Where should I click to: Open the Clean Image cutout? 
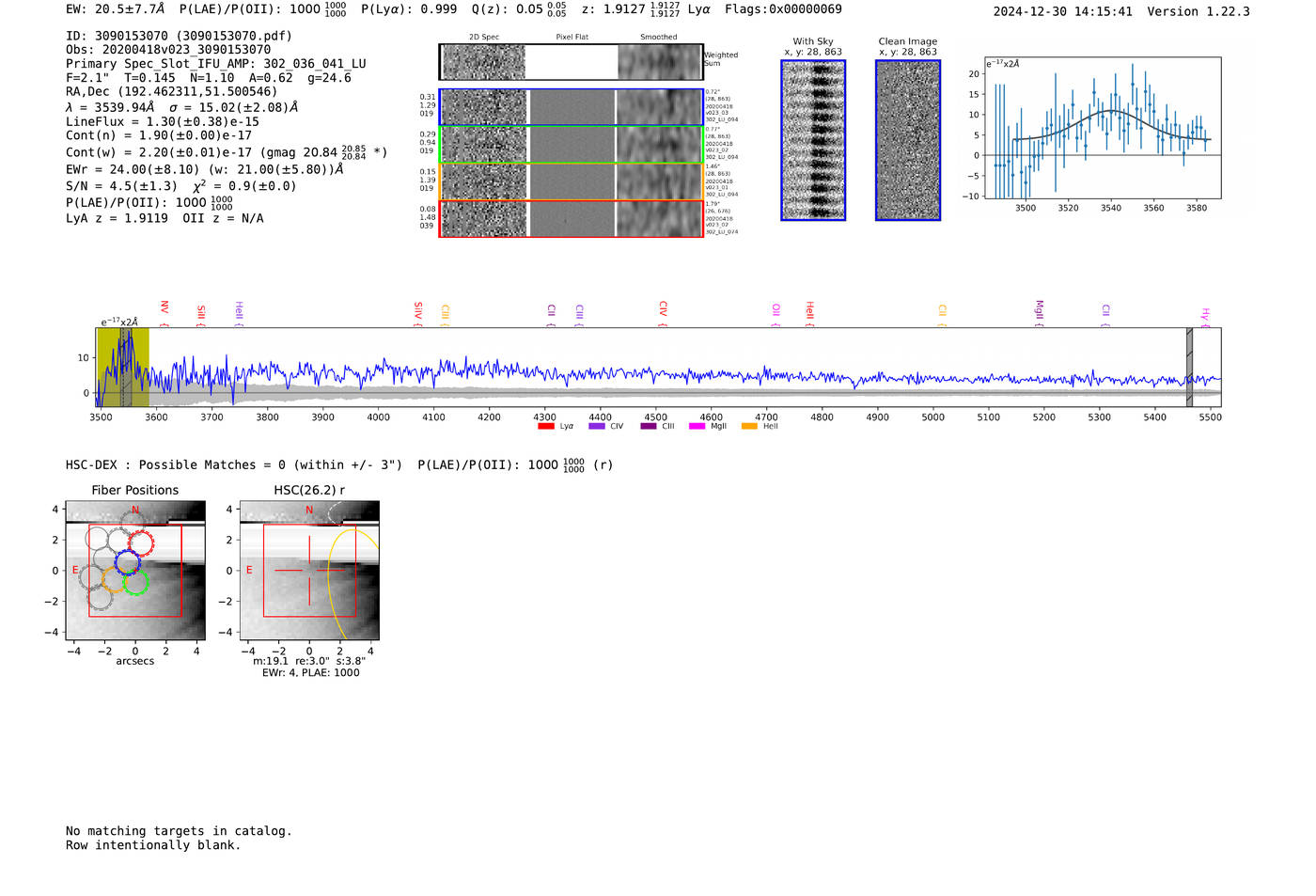coord(908,140)
